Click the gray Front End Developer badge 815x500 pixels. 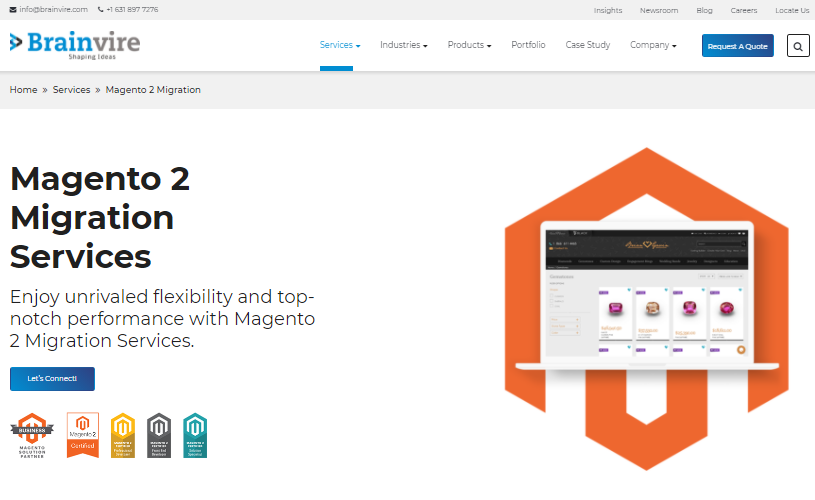(159, 435)
